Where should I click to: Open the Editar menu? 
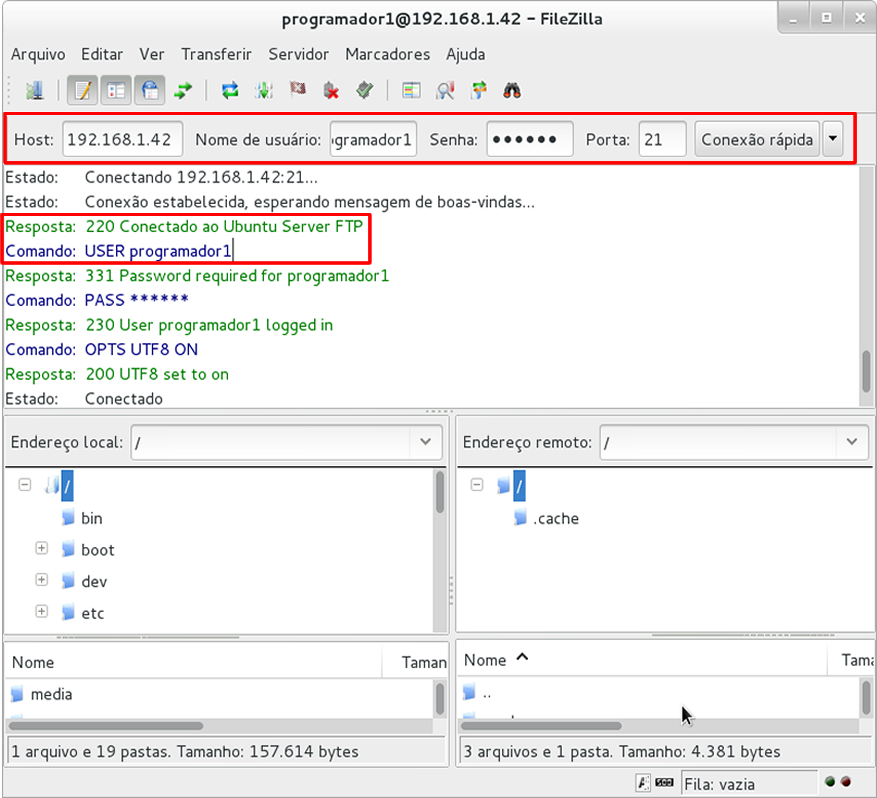(102, 54)
